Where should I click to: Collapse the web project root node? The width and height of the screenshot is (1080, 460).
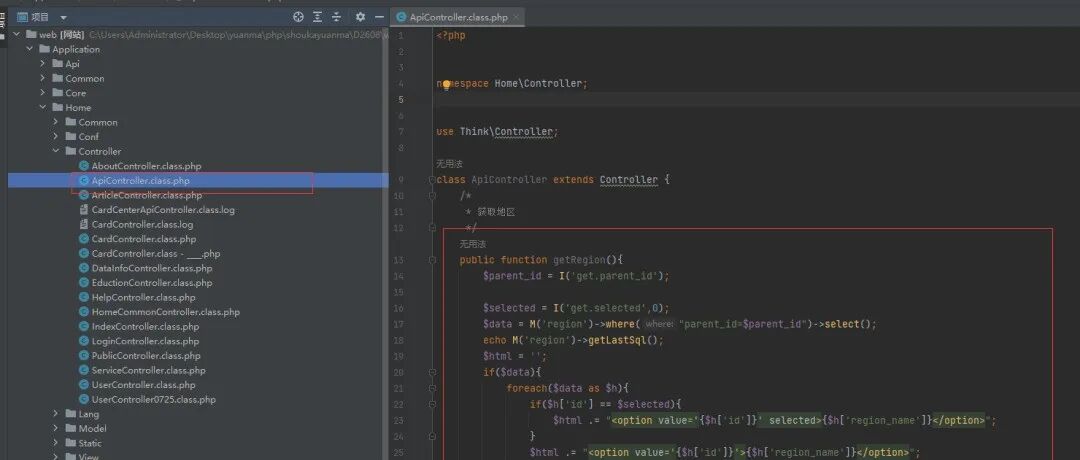[x=17, y=34]
